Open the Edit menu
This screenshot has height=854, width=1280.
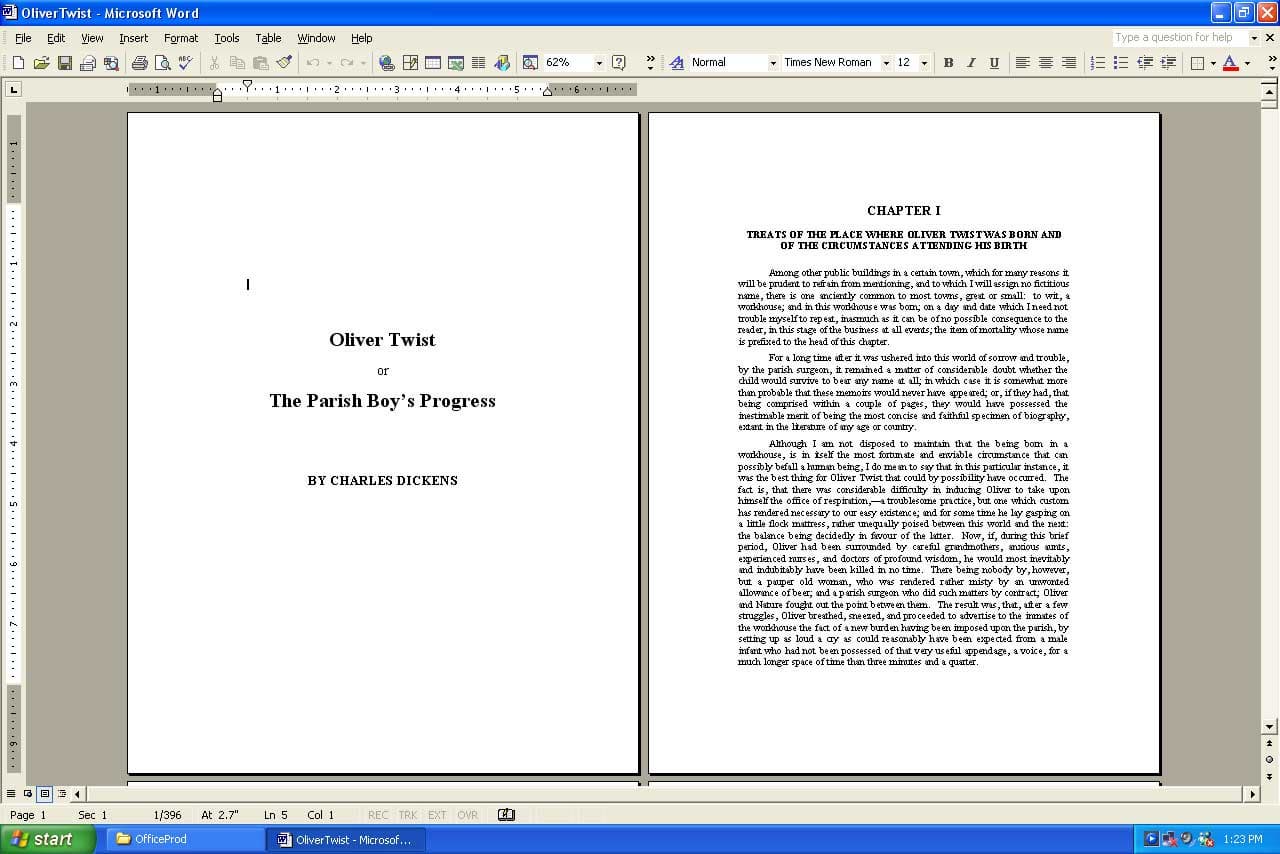click(x=56, y=38)
